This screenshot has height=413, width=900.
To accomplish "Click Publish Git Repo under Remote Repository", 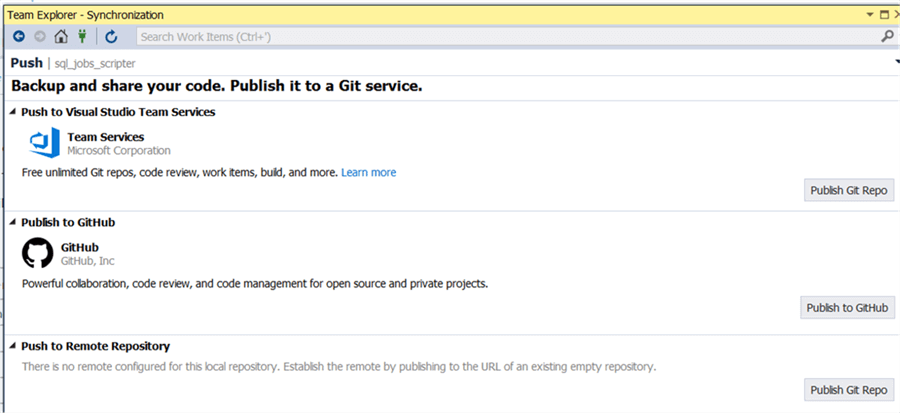I will (x=848, y=390).
